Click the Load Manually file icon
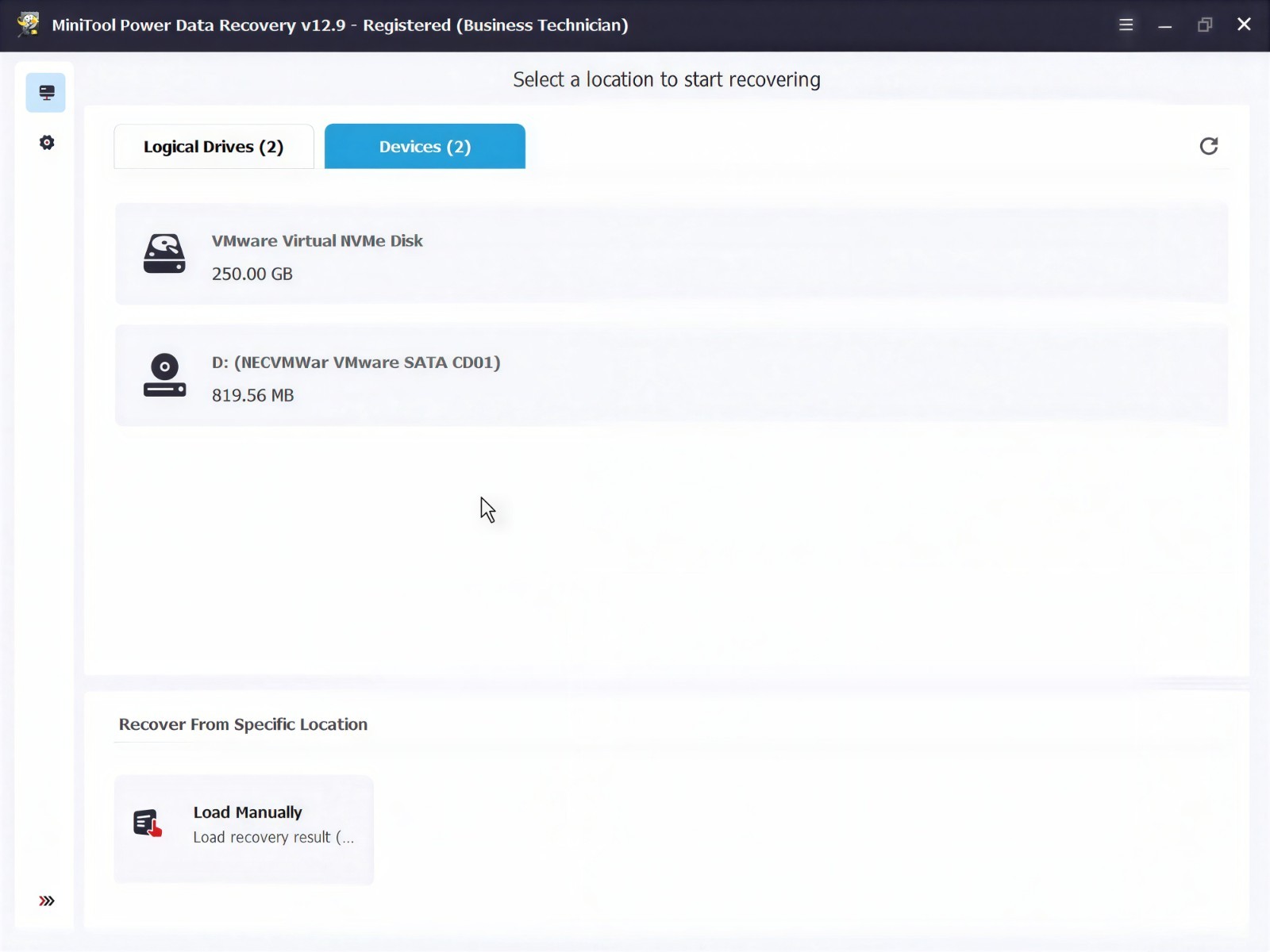The image size is (1270, 952). 148,823
